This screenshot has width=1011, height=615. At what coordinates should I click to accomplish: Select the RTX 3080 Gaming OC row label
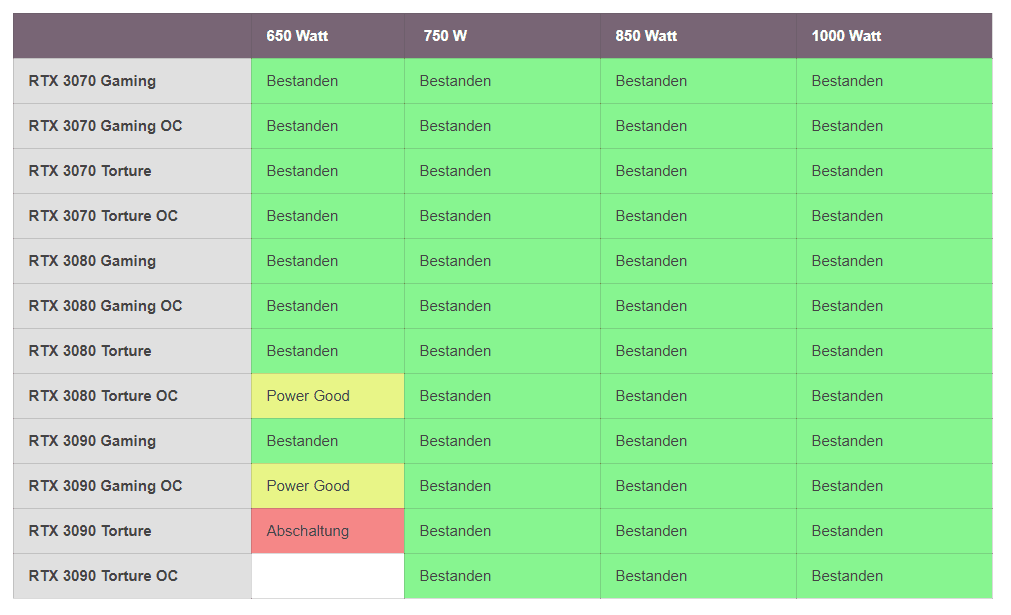(x=105, y=306)
